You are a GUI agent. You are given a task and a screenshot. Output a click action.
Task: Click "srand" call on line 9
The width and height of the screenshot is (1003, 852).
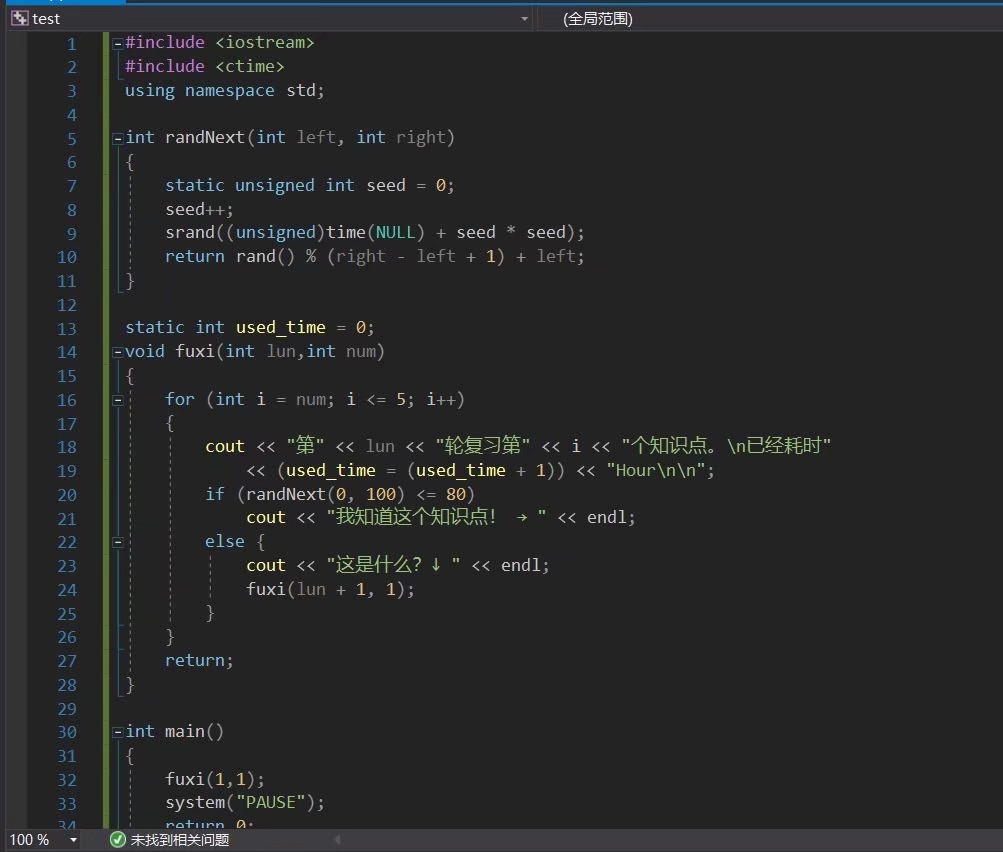point(190,232)
